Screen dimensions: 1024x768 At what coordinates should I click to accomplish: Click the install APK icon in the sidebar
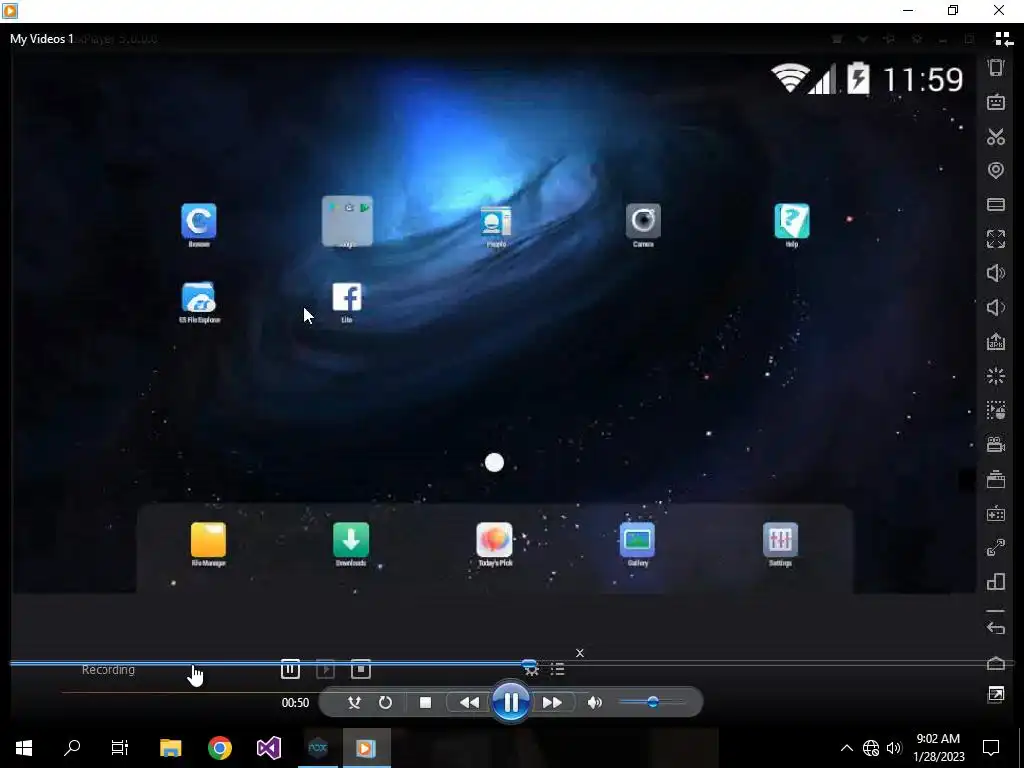click(x=995, y=342)
